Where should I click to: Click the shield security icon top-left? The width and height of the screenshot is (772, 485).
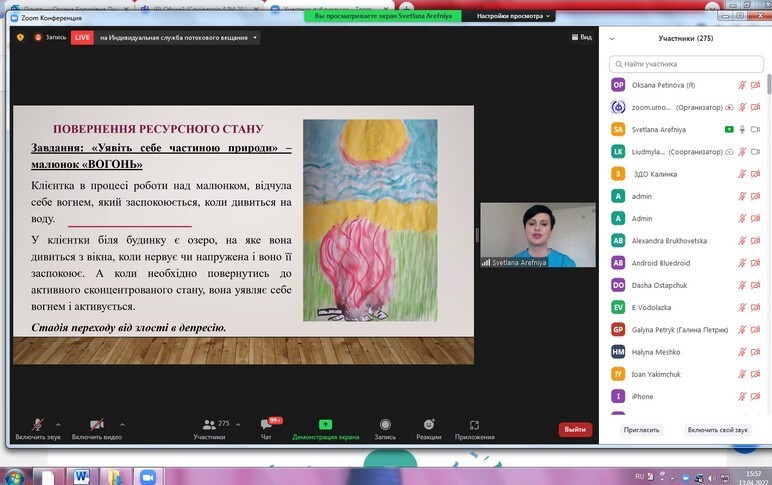click(19, 37)
